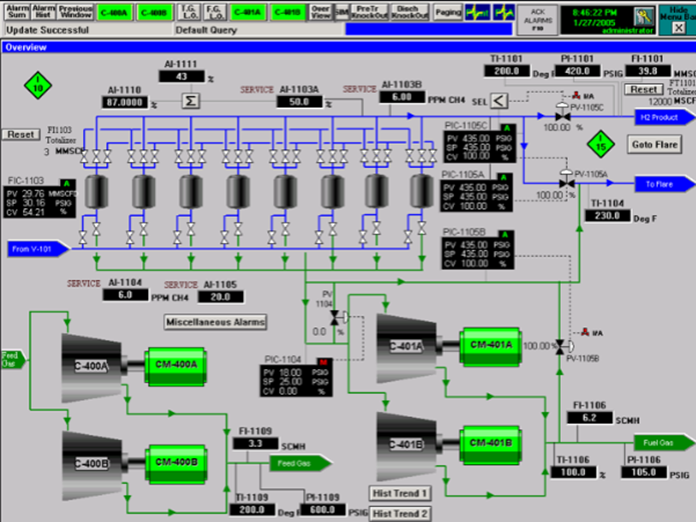Click green interlock diamond I-10
The image size is (696, 522).
37,85
